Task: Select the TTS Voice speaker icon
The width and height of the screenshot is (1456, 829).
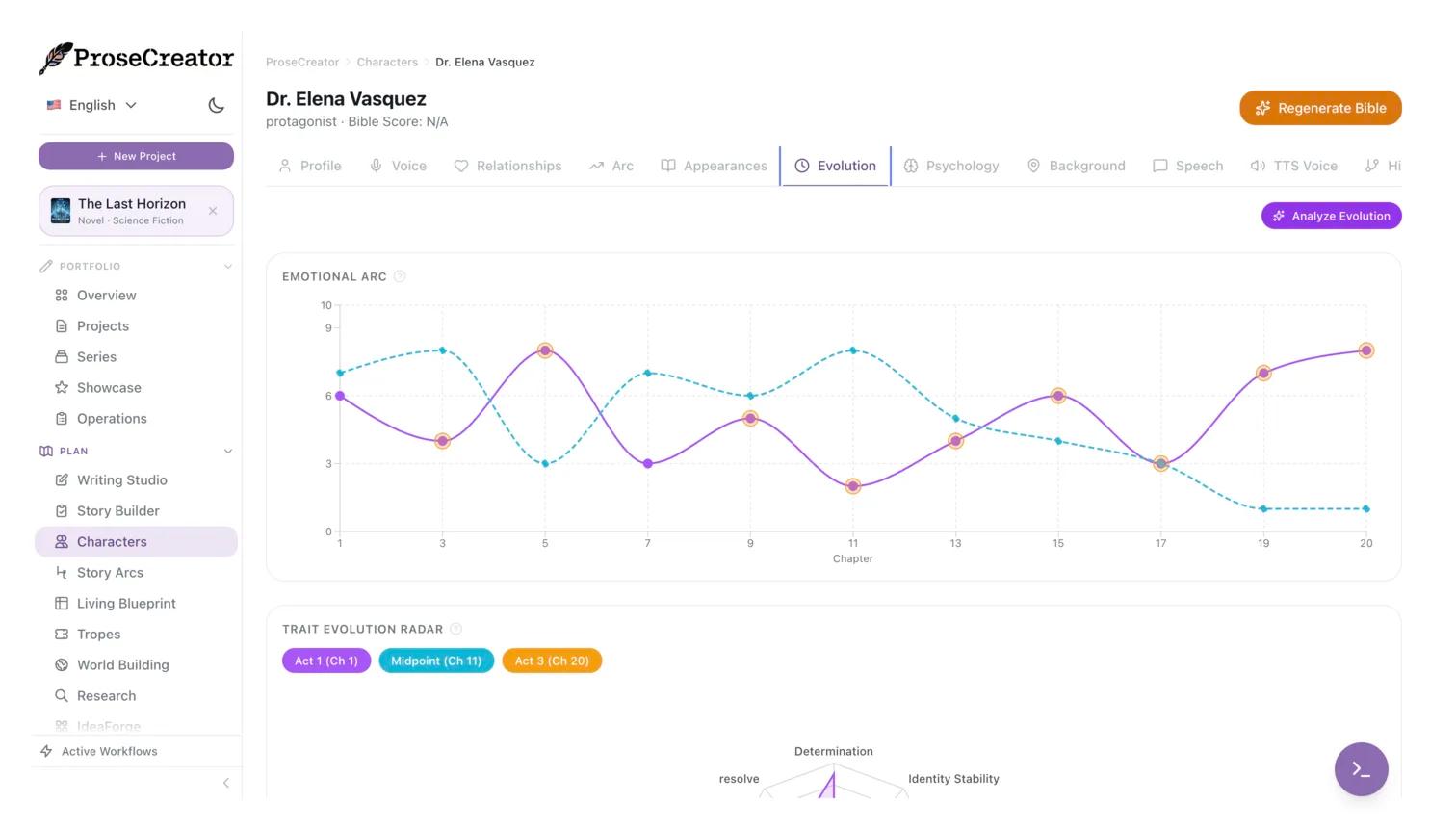Action: tap(1258, 166)
